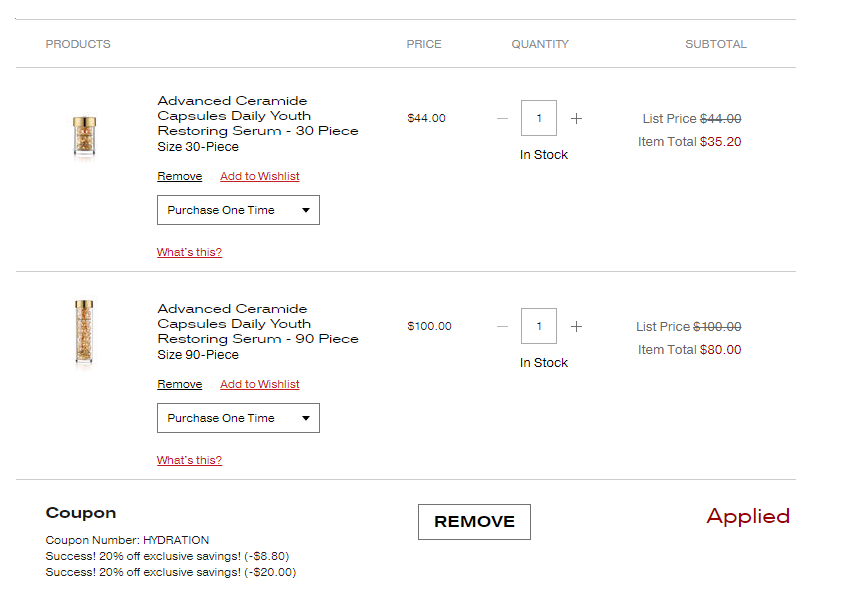Click the struck-through List Price $100.00

[x=717, y=327]
